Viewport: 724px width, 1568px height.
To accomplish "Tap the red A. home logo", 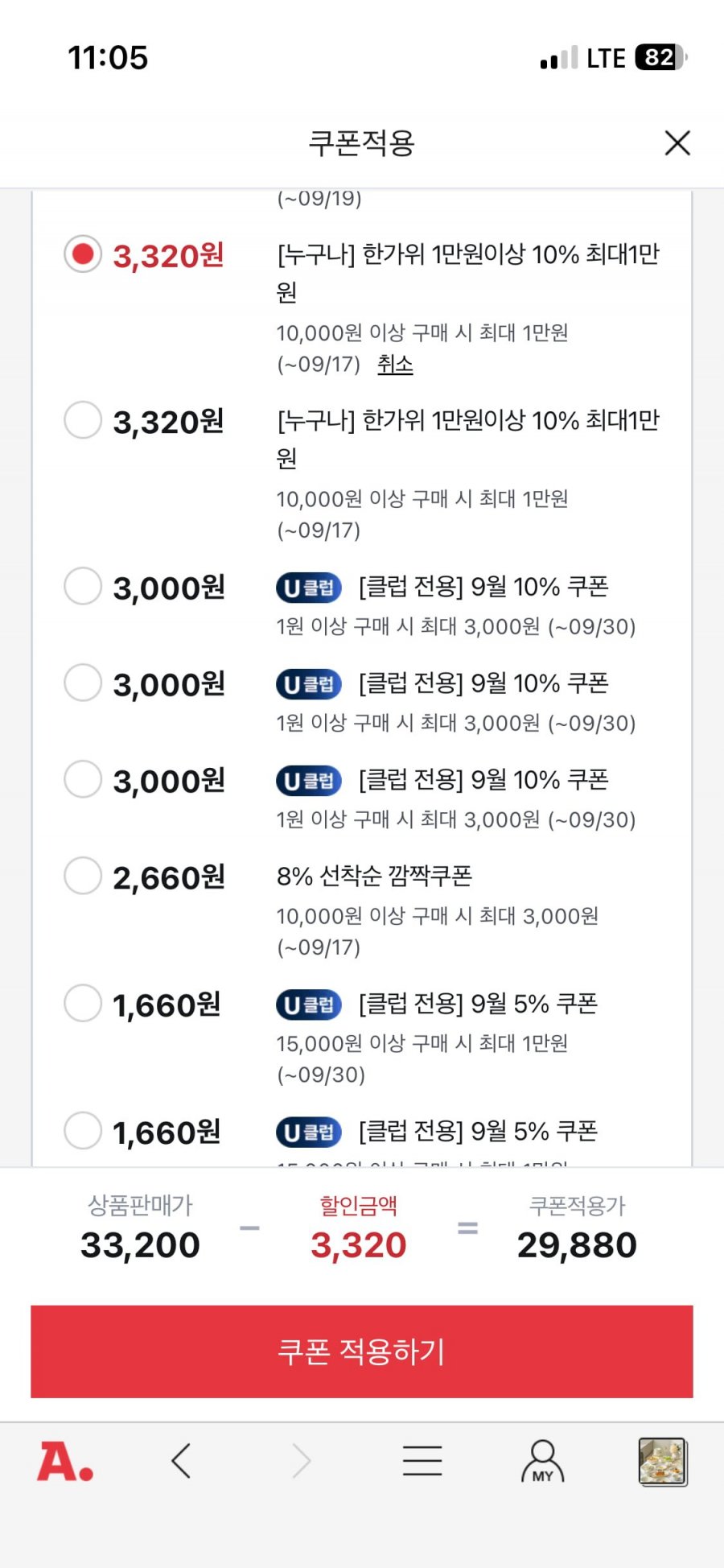I will (x=65, y=1461).
